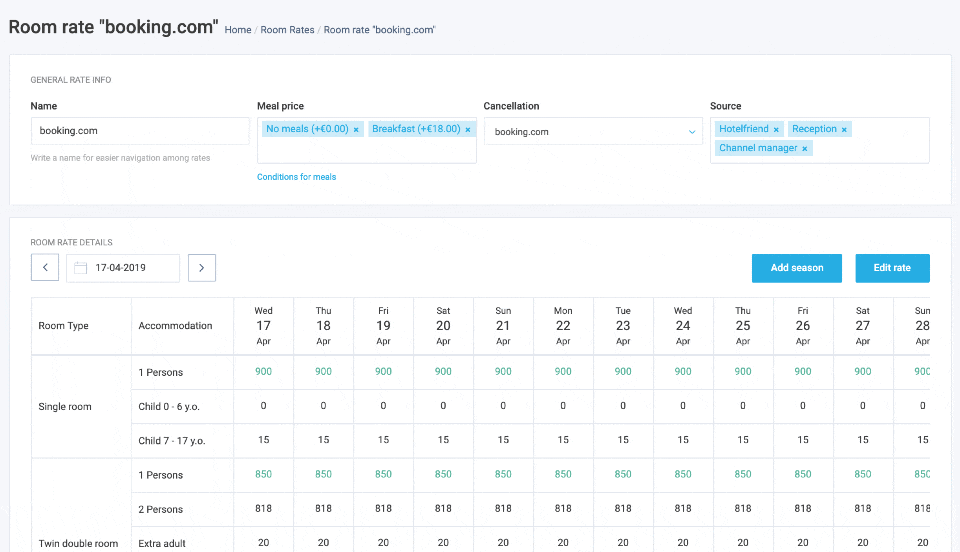
Task: Expand the Cancellation dropdown
Action: [593, 131]
